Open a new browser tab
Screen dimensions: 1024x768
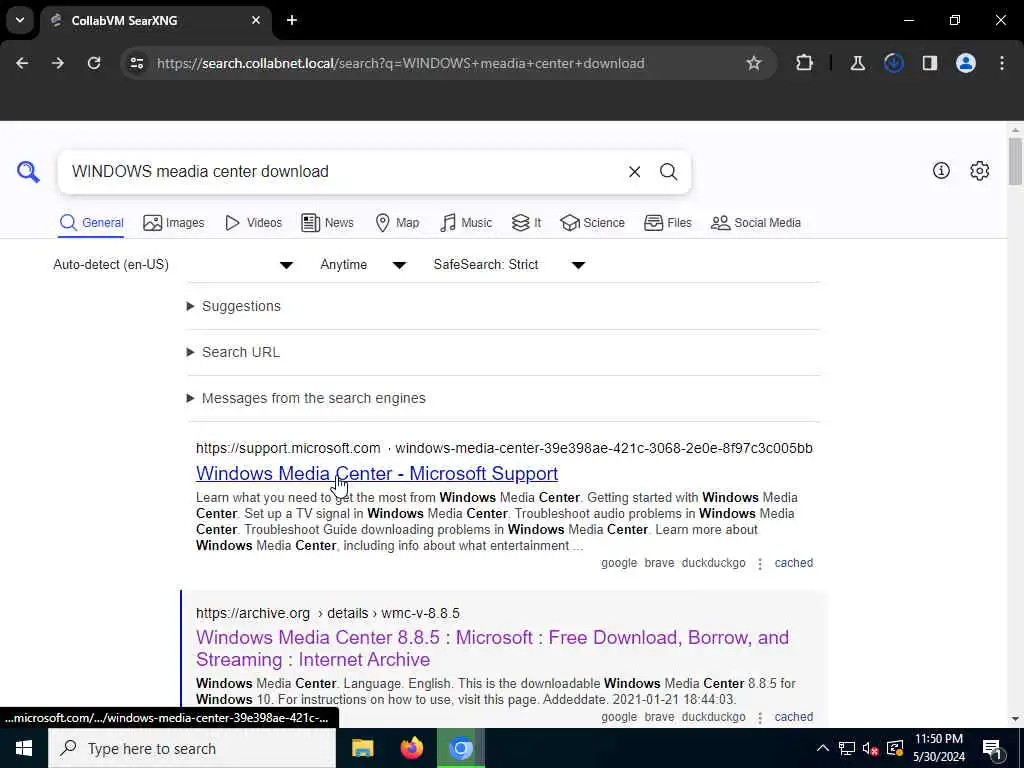292,20
